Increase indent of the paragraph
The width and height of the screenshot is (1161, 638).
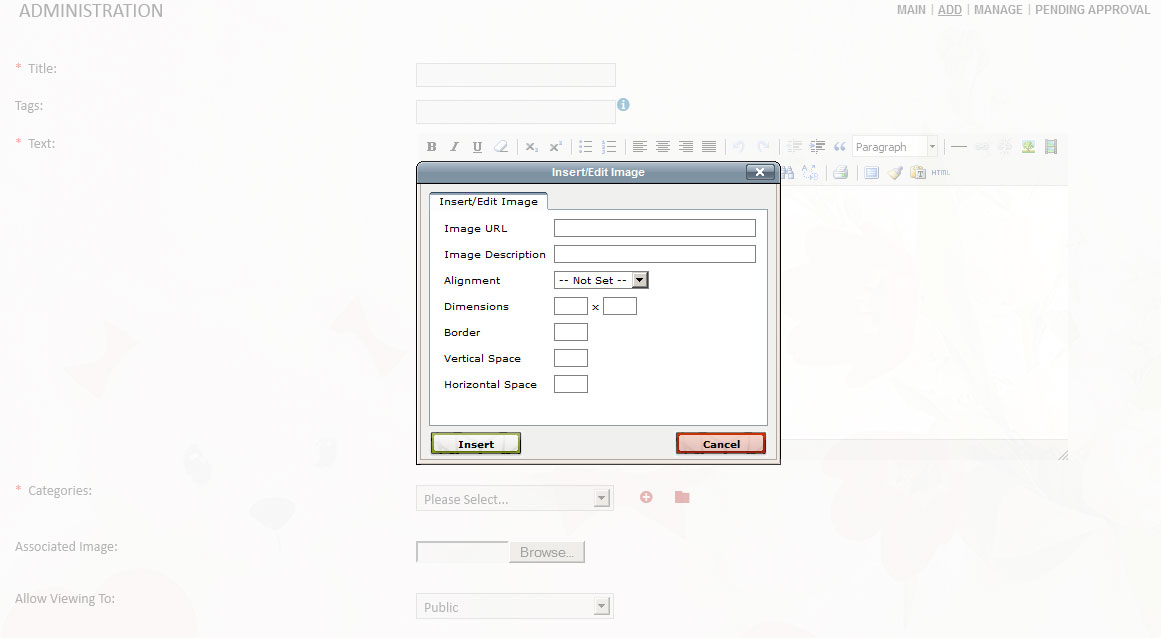pyautogui.click(x=817, y=147)
